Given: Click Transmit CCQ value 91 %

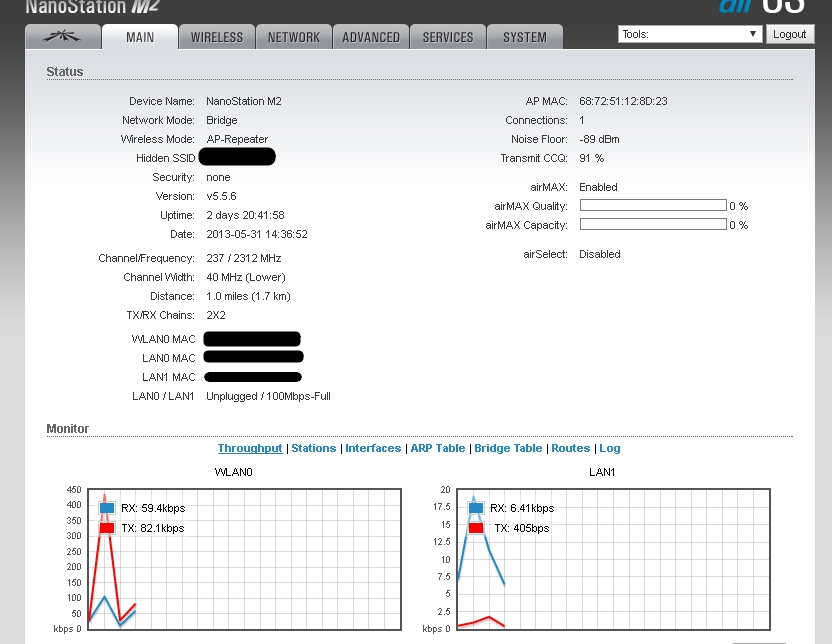Looking at the screenshot, I should click(591, 158).
